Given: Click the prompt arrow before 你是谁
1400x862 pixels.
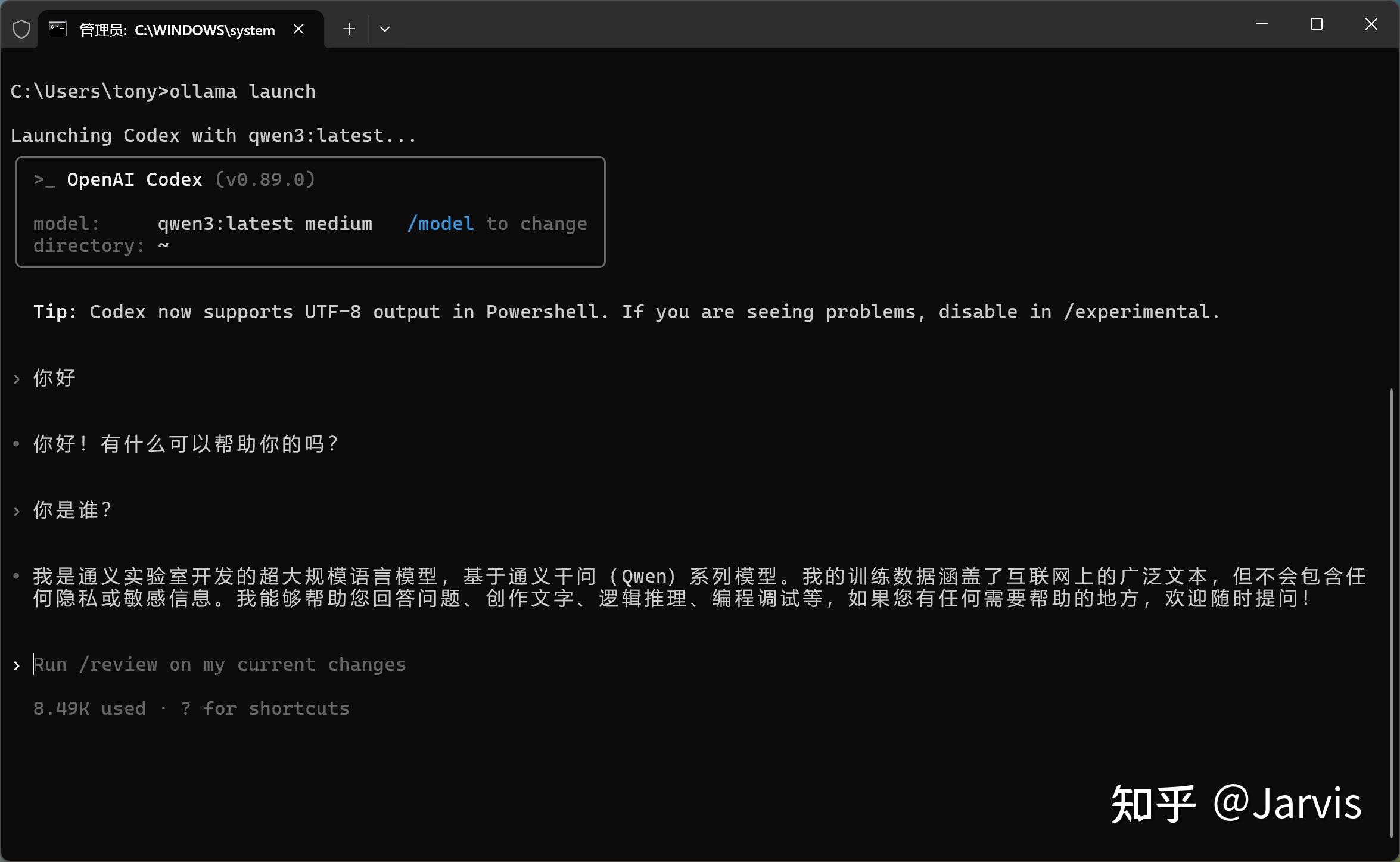Looking at the screenshot, I should (16, 510).
